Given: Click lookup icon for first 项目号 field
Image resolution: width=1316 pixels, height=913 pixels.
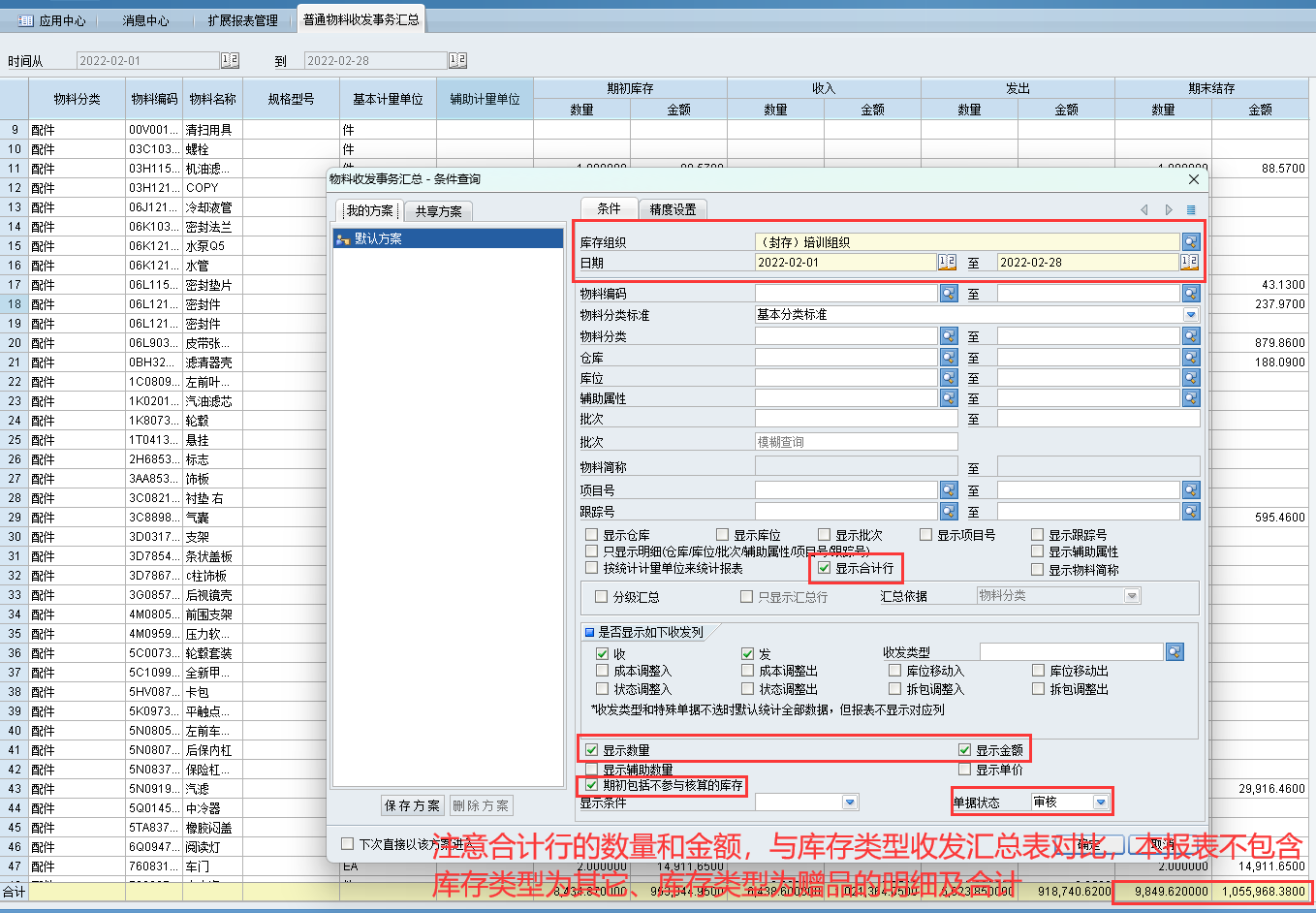Looking at the screenshot, I should [948, 490].
